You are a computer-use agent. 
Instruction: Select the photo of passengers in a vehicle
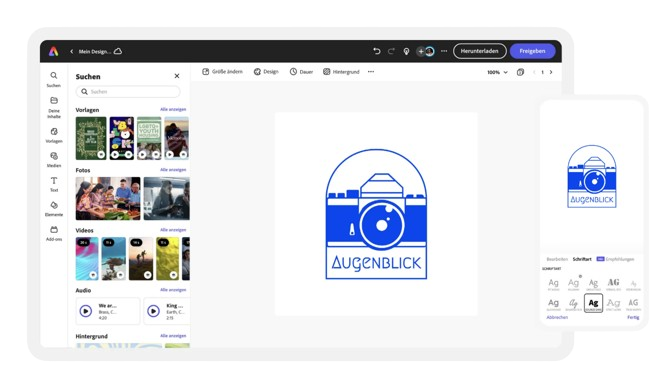pyautogui.click(x=166, y=198)
